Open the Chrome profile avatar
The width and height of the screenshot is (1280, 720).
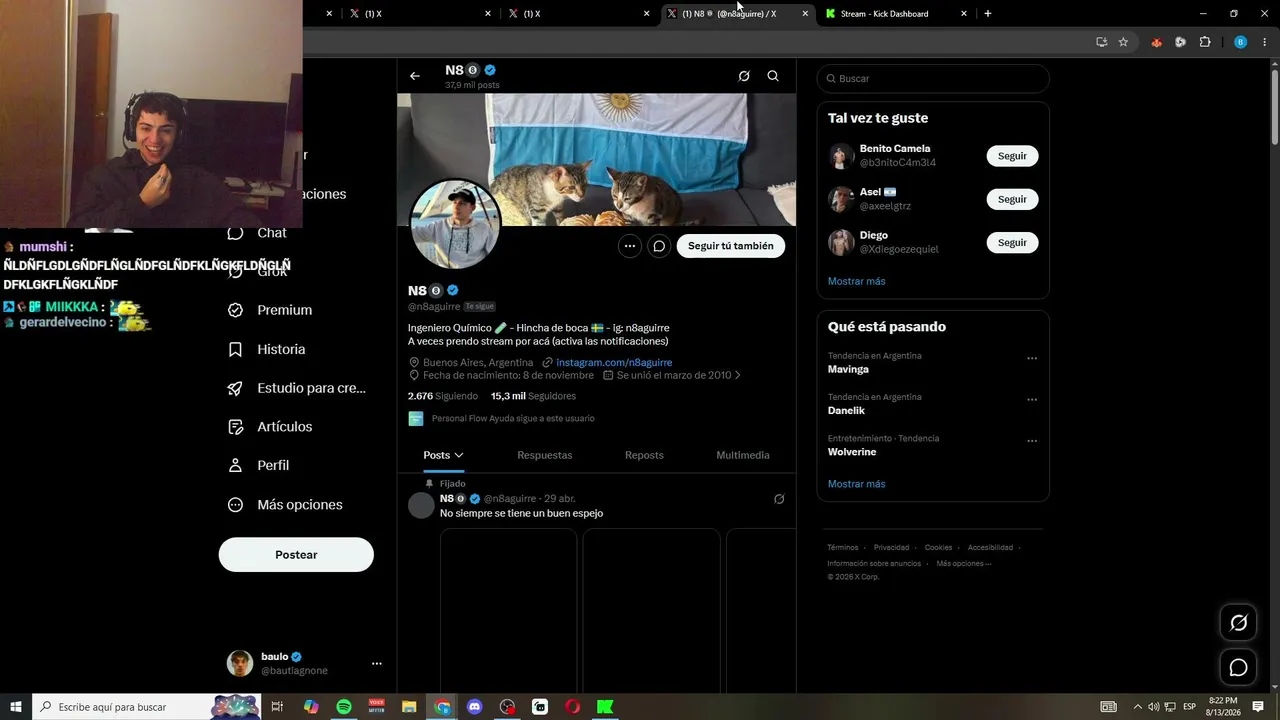tap(1240, 42)
